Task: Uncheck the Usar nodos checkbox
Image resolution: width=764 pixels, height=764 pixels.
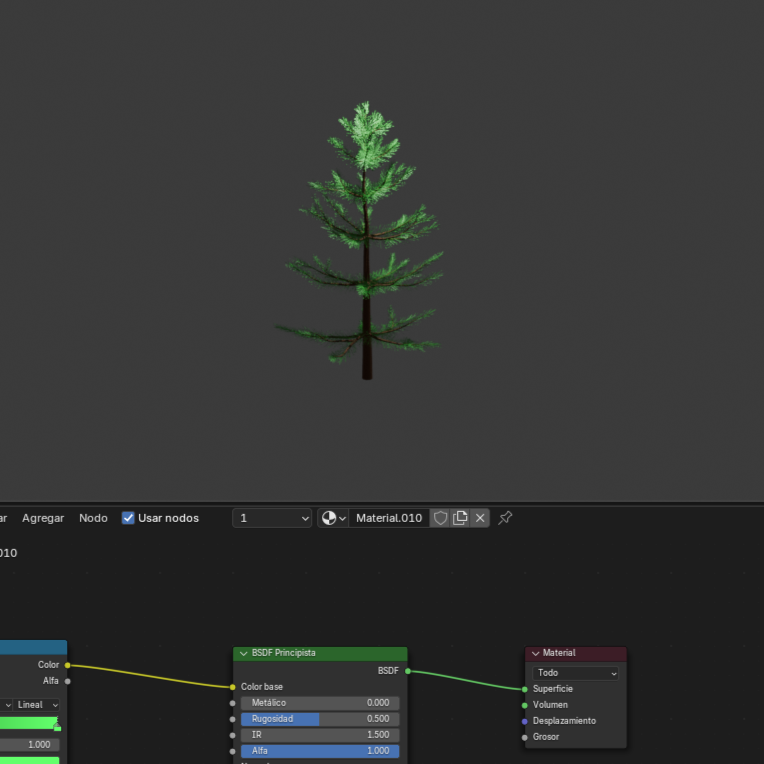Action: click(x=128, y=518)
